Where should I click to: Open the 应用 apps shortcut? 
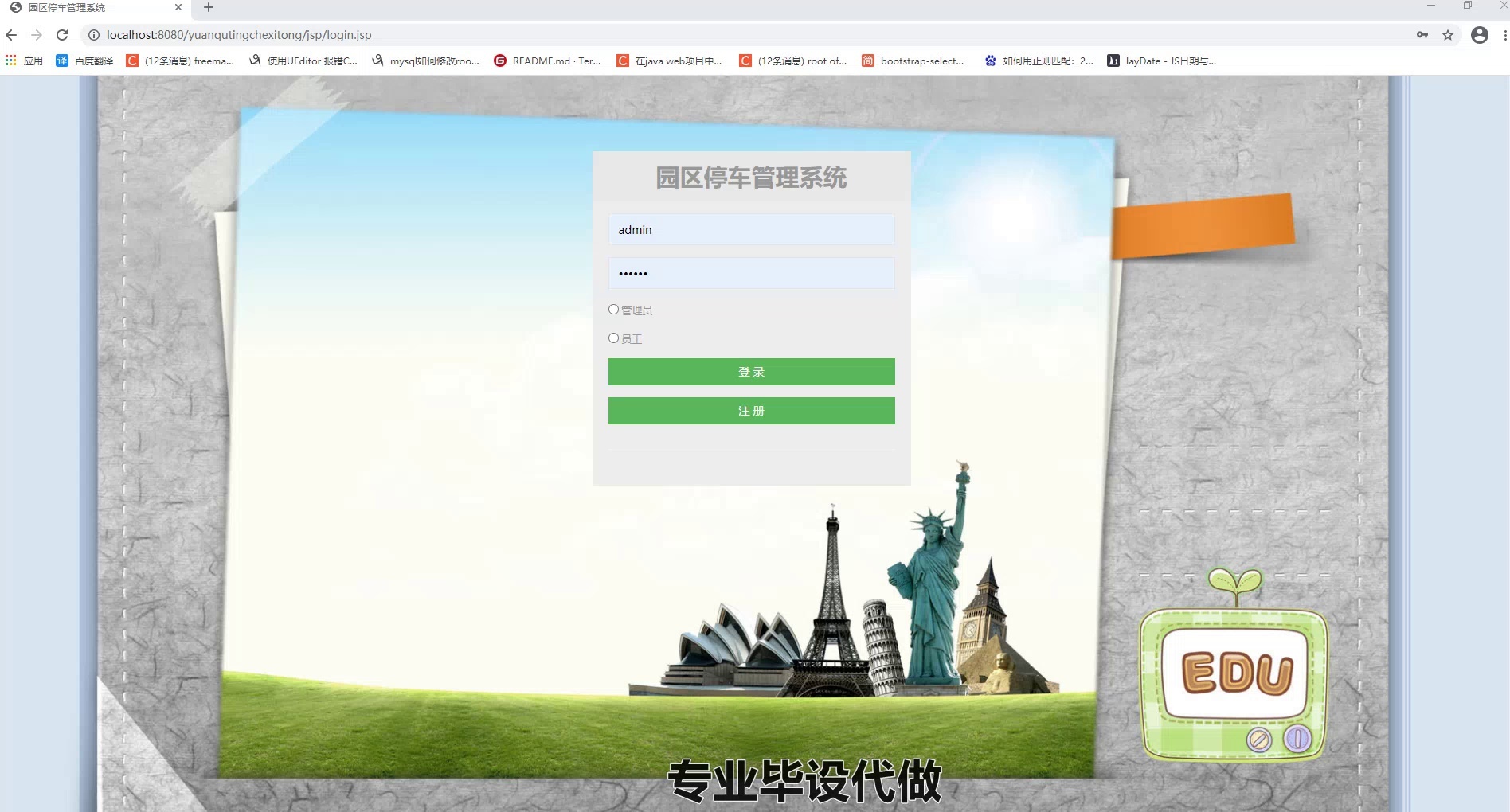coord(24,61)
